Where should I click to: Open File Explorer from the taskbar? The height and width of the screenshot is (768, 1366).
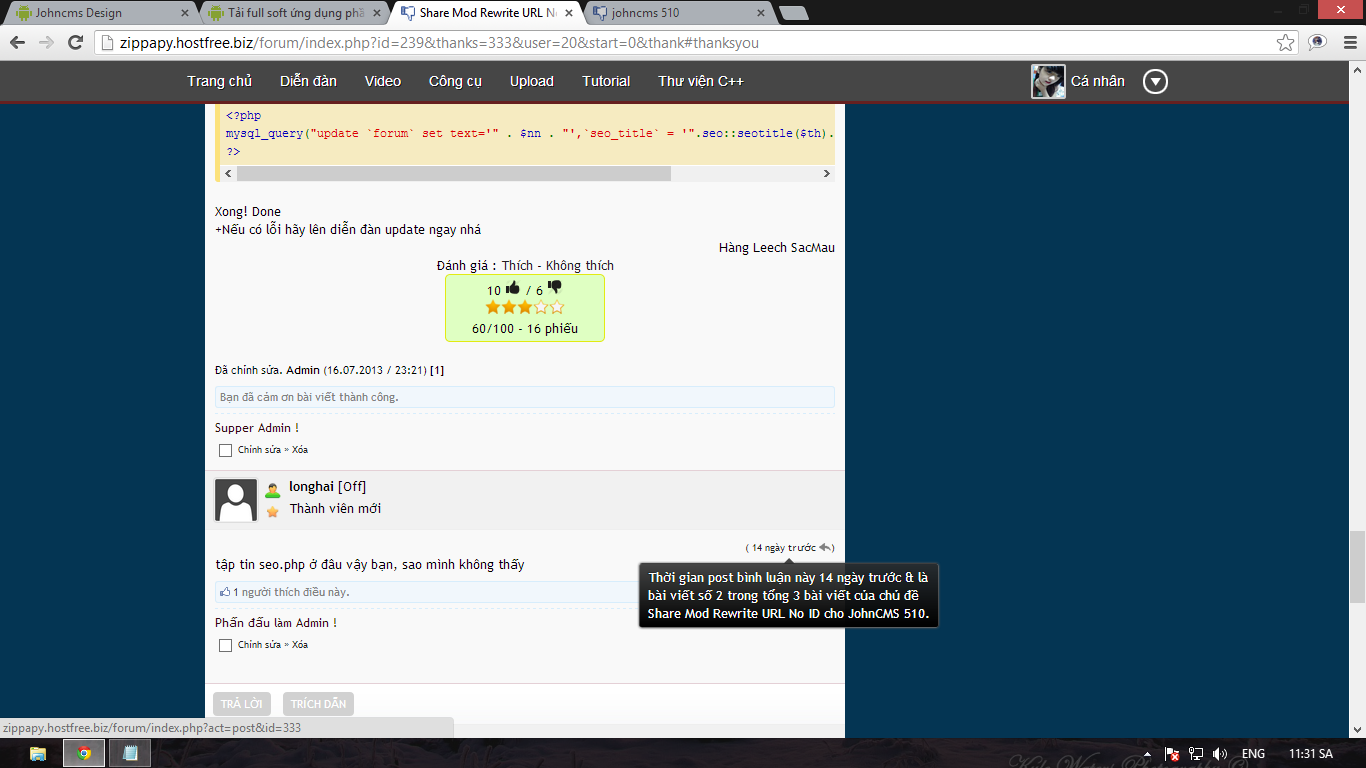pos(38,753)
